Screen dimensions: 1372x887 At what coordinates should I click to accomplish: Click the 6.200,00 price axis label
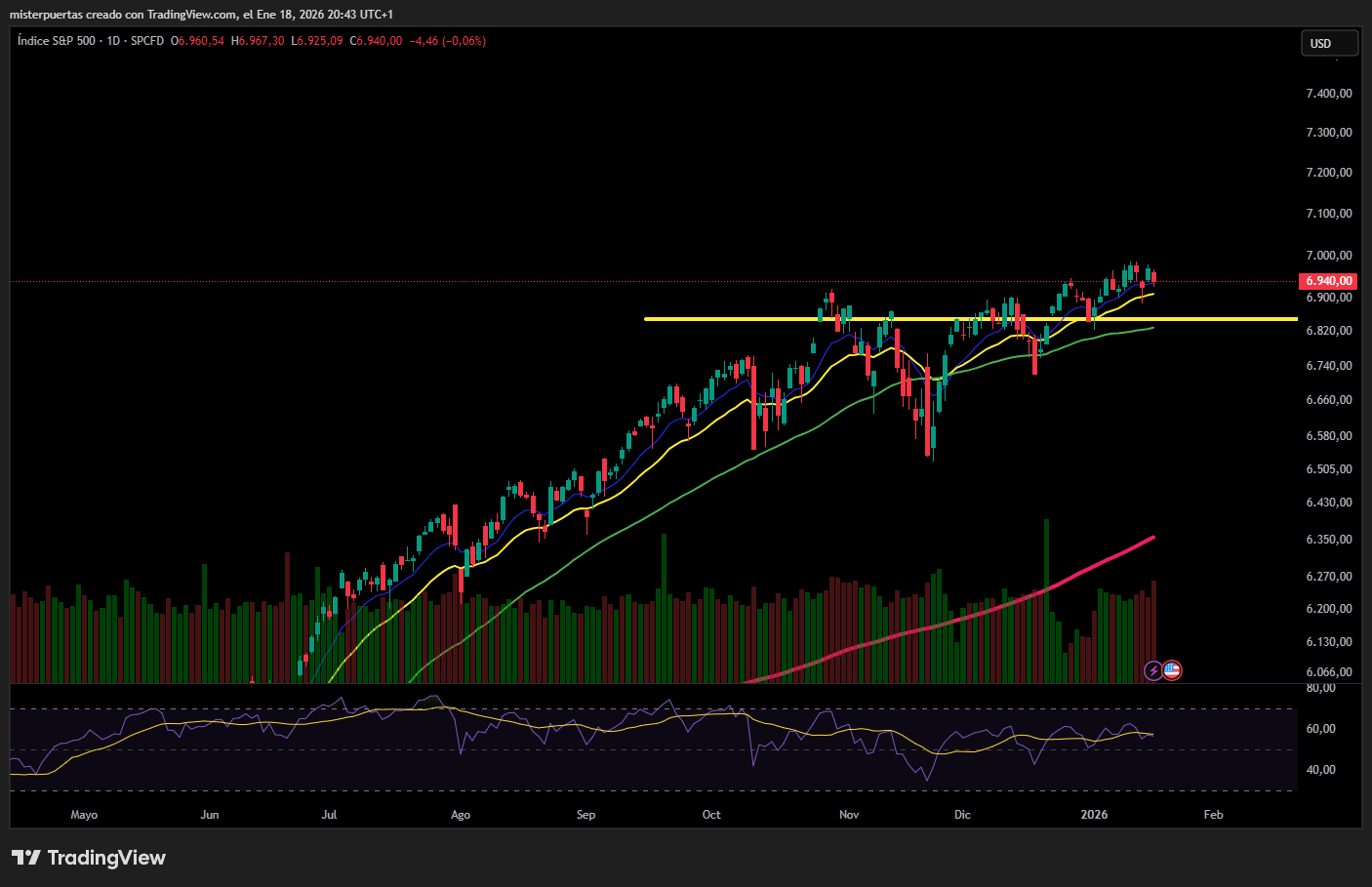[1329, 609]
